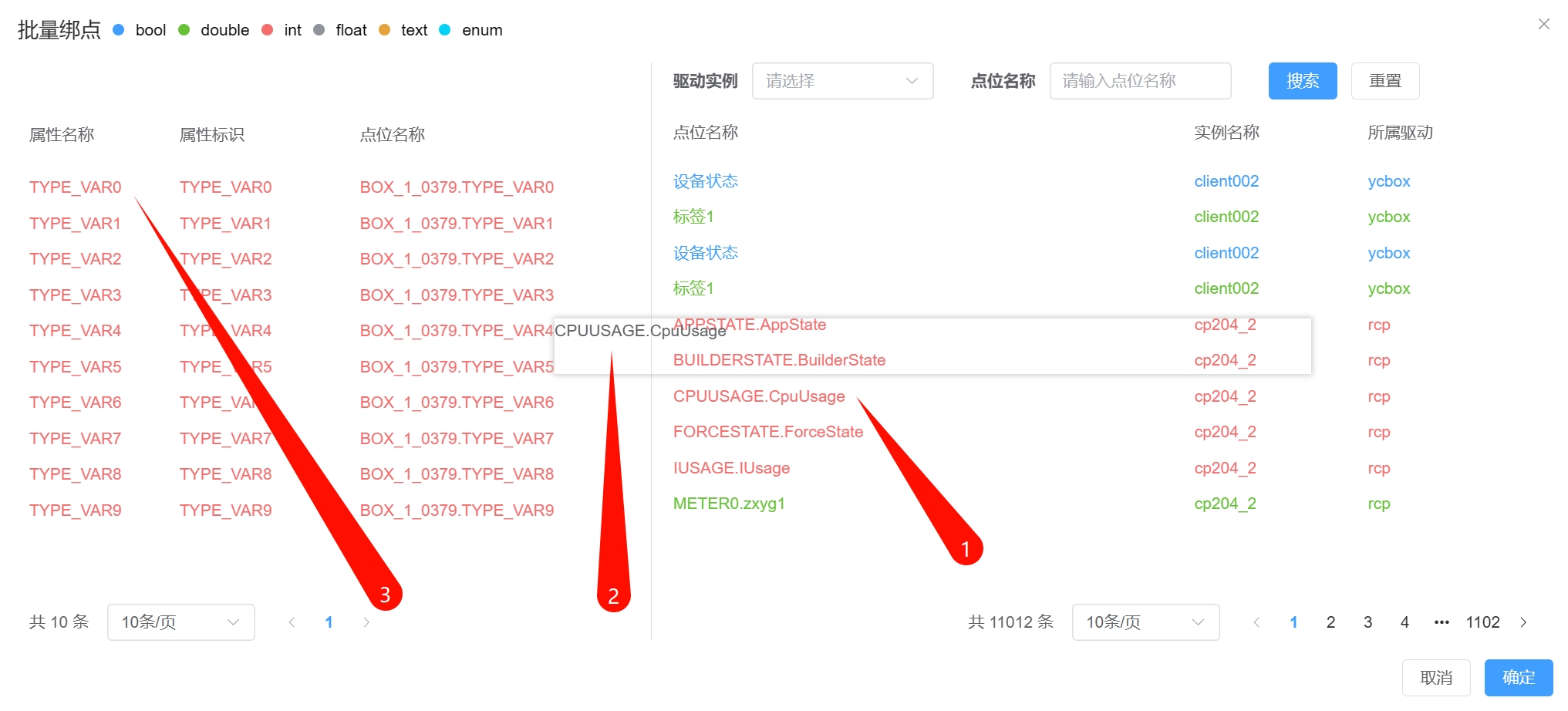1568x711 pixels.
Task: Click the ellipsis to jump pages ahead
Action: tap(1442, 622)
